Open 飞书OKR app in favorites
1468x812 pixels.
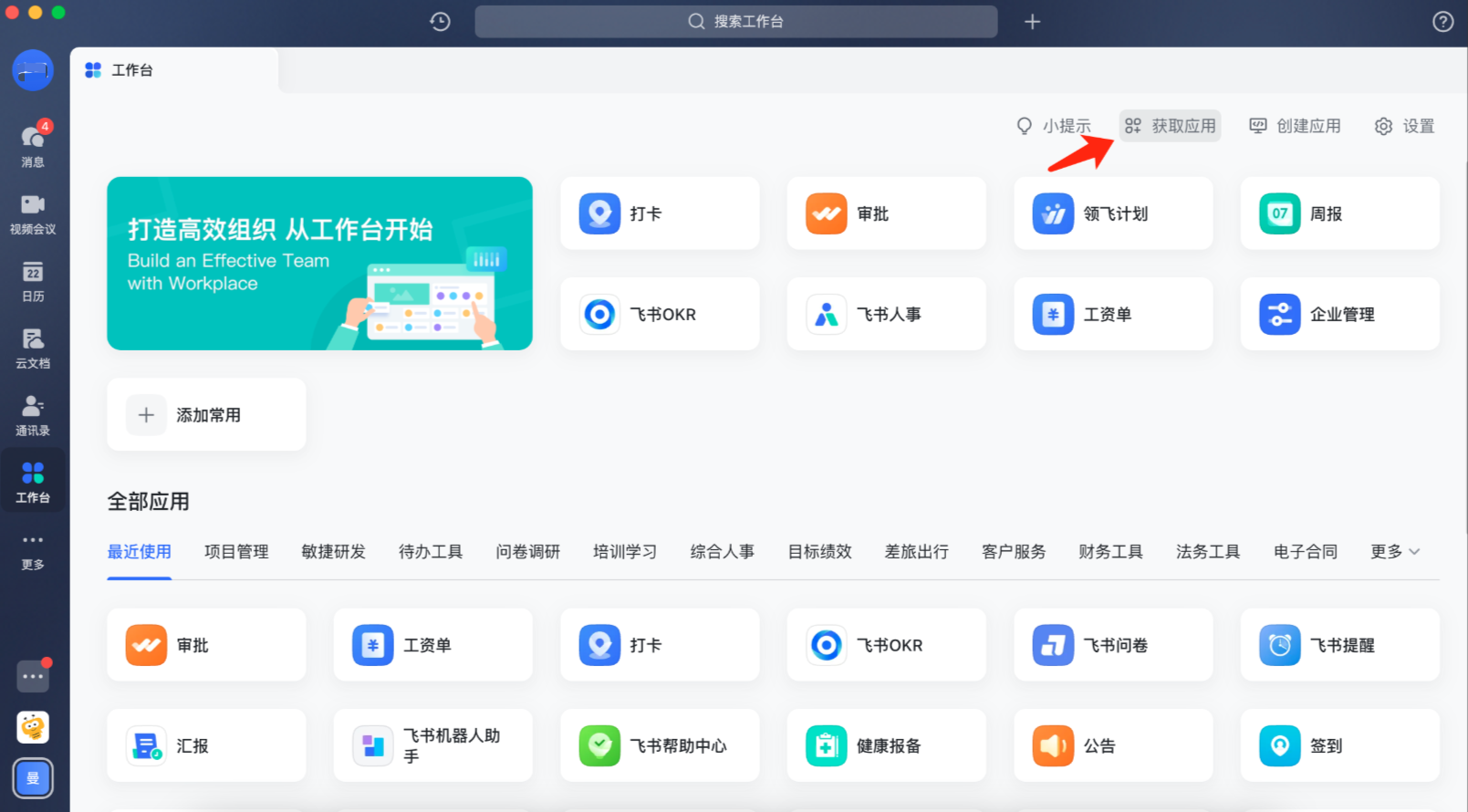pyautogui.click(x=660, y=314)
